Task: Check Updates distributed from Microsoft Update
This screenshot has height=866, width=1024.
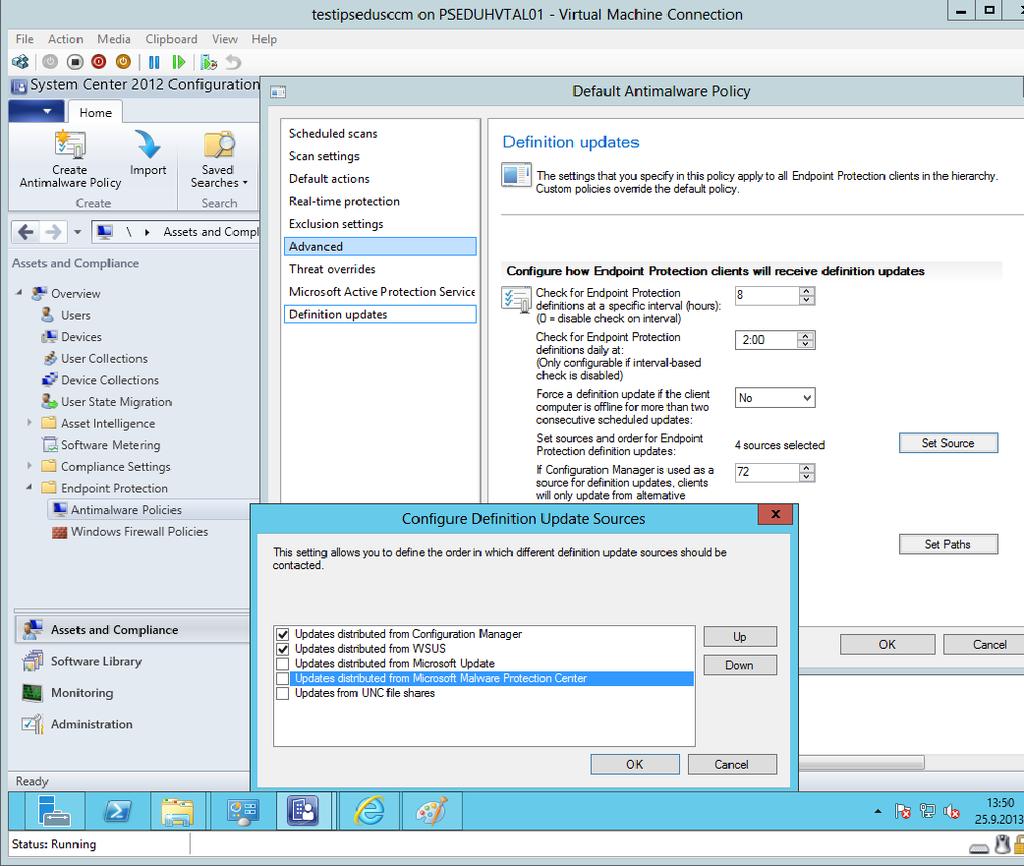Action: coord(282,664)
